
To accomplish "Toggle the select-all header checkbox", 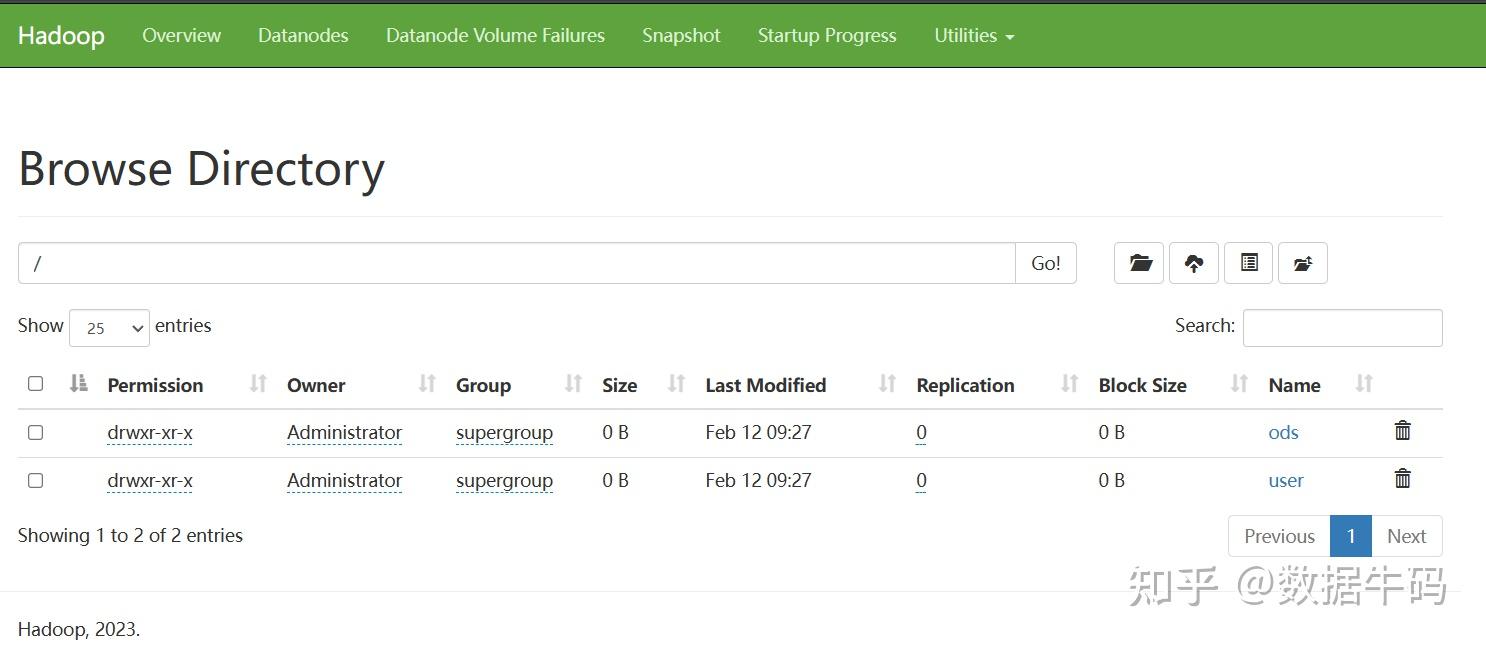I will [36, 384].
